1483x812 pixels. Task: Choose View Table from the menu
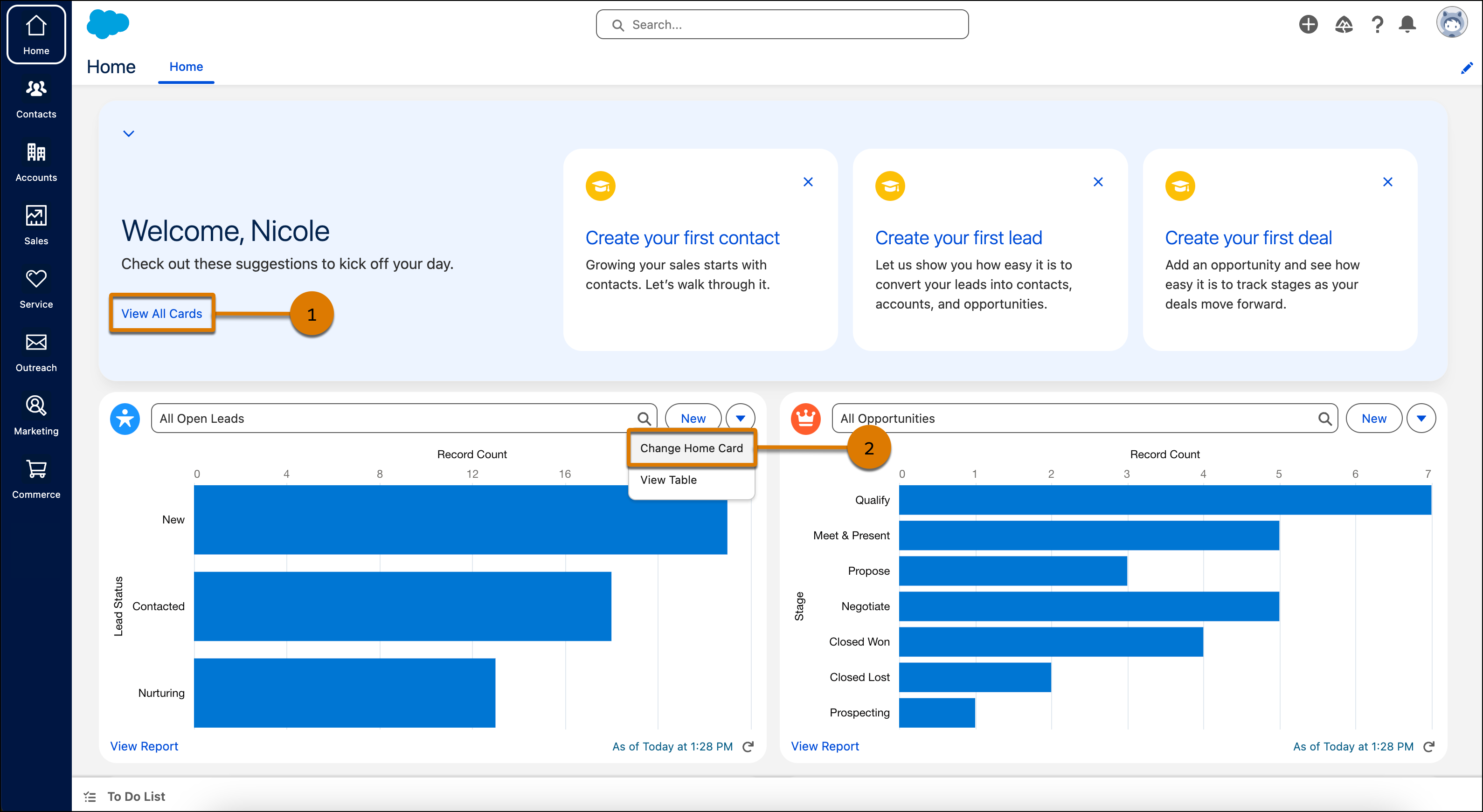[668, 480]
